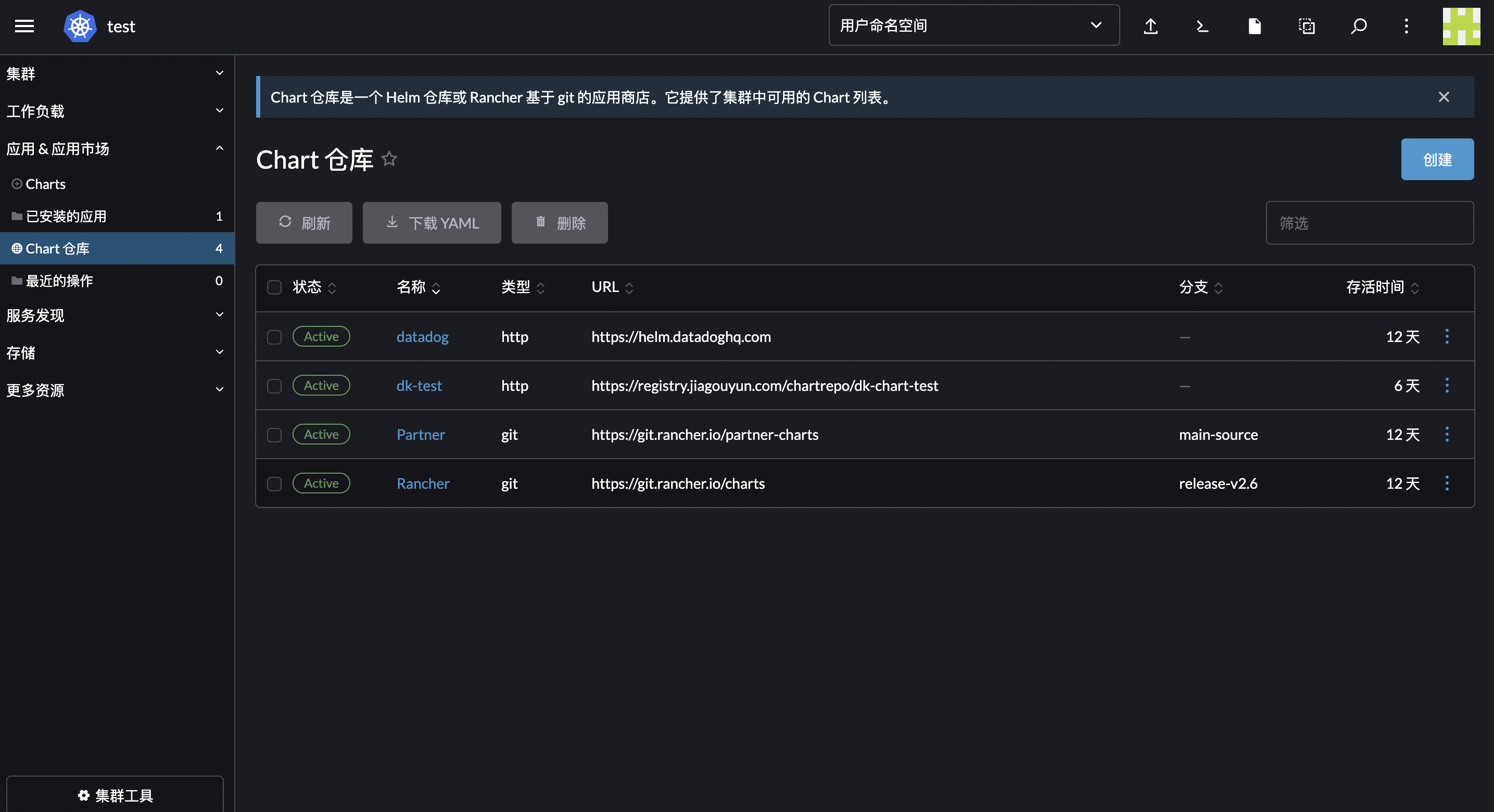
Task: Sort table by 名称 column
Action: pyautogui.click(x=419, y=287)
